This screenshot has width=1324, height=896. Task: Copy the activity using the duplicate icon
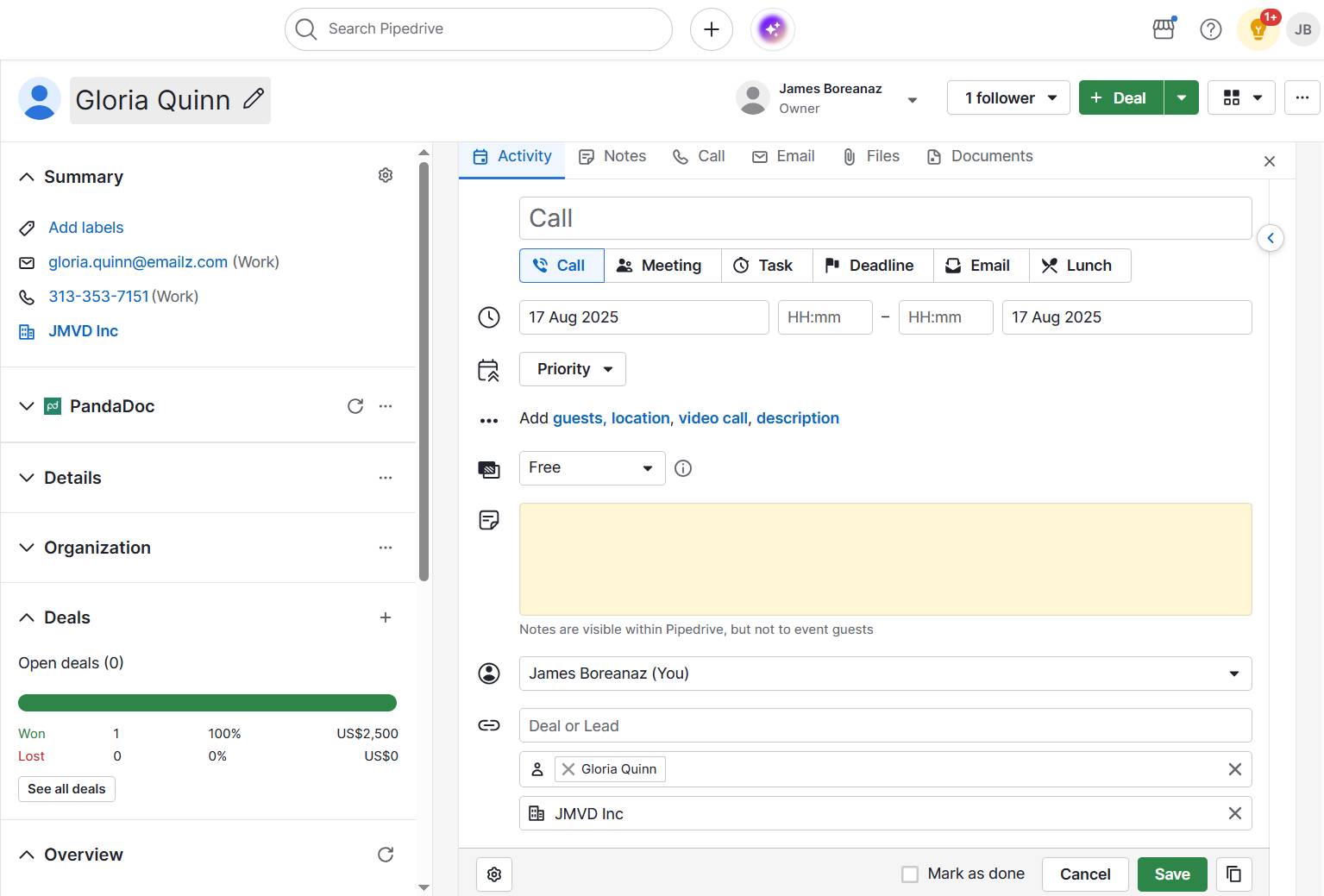[1233, 874]
